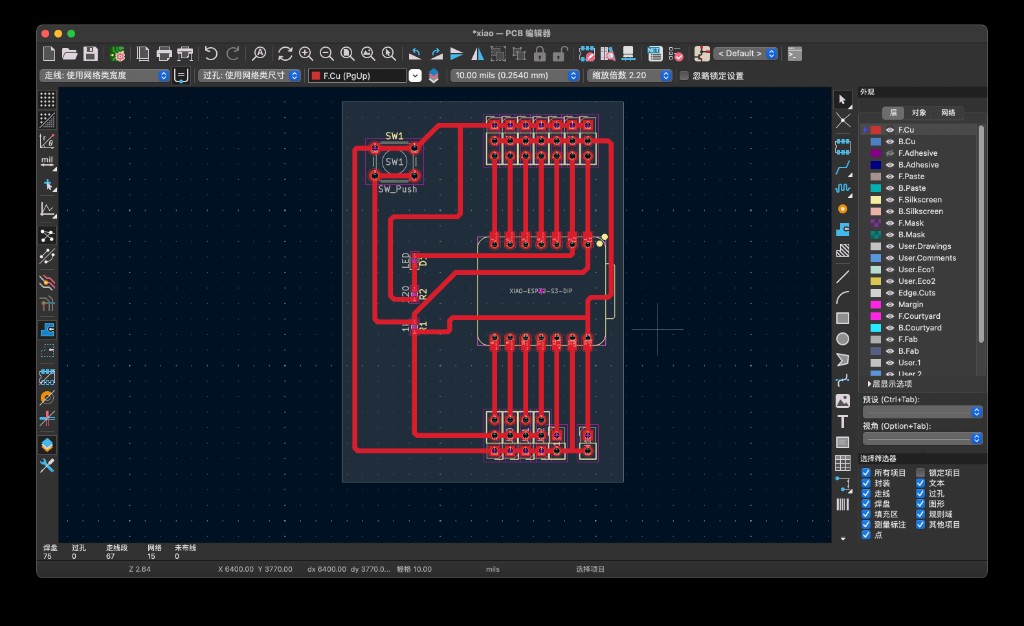The height and width of the screenshot is (626, 1024).
Task: Open the 预设 (Ctrl+Tab) dropdown
Action: click(x=922, y=412)
